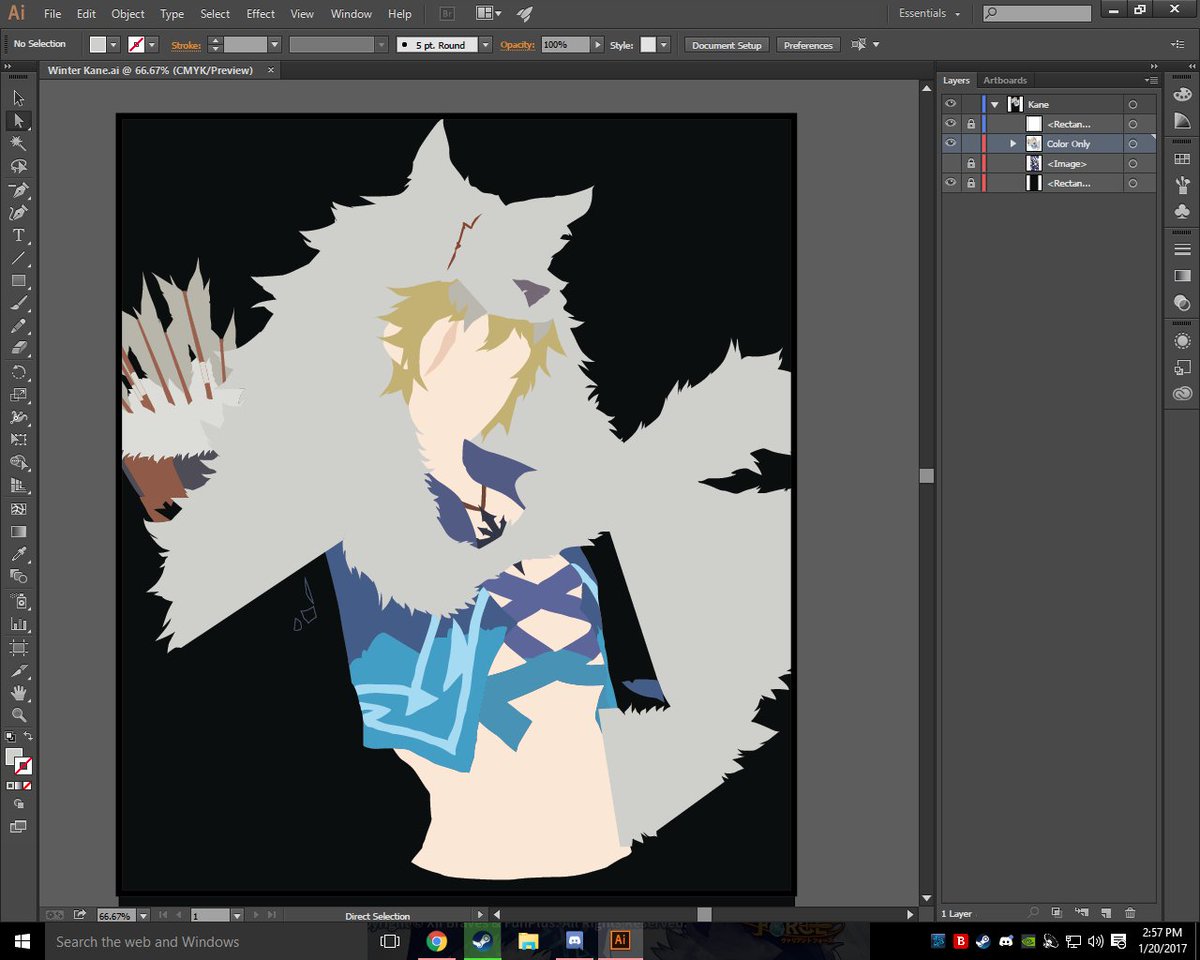Click the Document Setup button
Viewport: 1200px width, 960px height.
pos(727,45)
